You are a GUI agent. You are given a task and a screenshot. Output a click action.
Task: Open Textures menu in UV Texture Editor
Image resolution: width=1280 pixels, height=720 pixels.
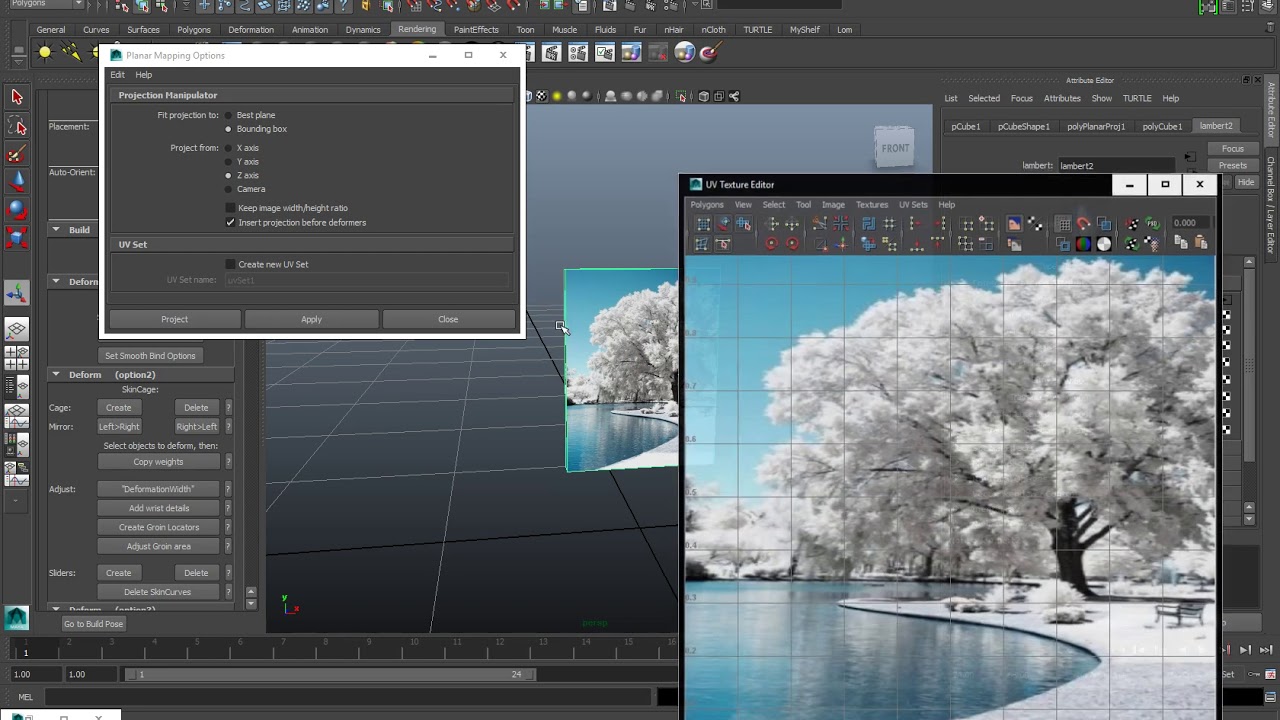[871, 205]
